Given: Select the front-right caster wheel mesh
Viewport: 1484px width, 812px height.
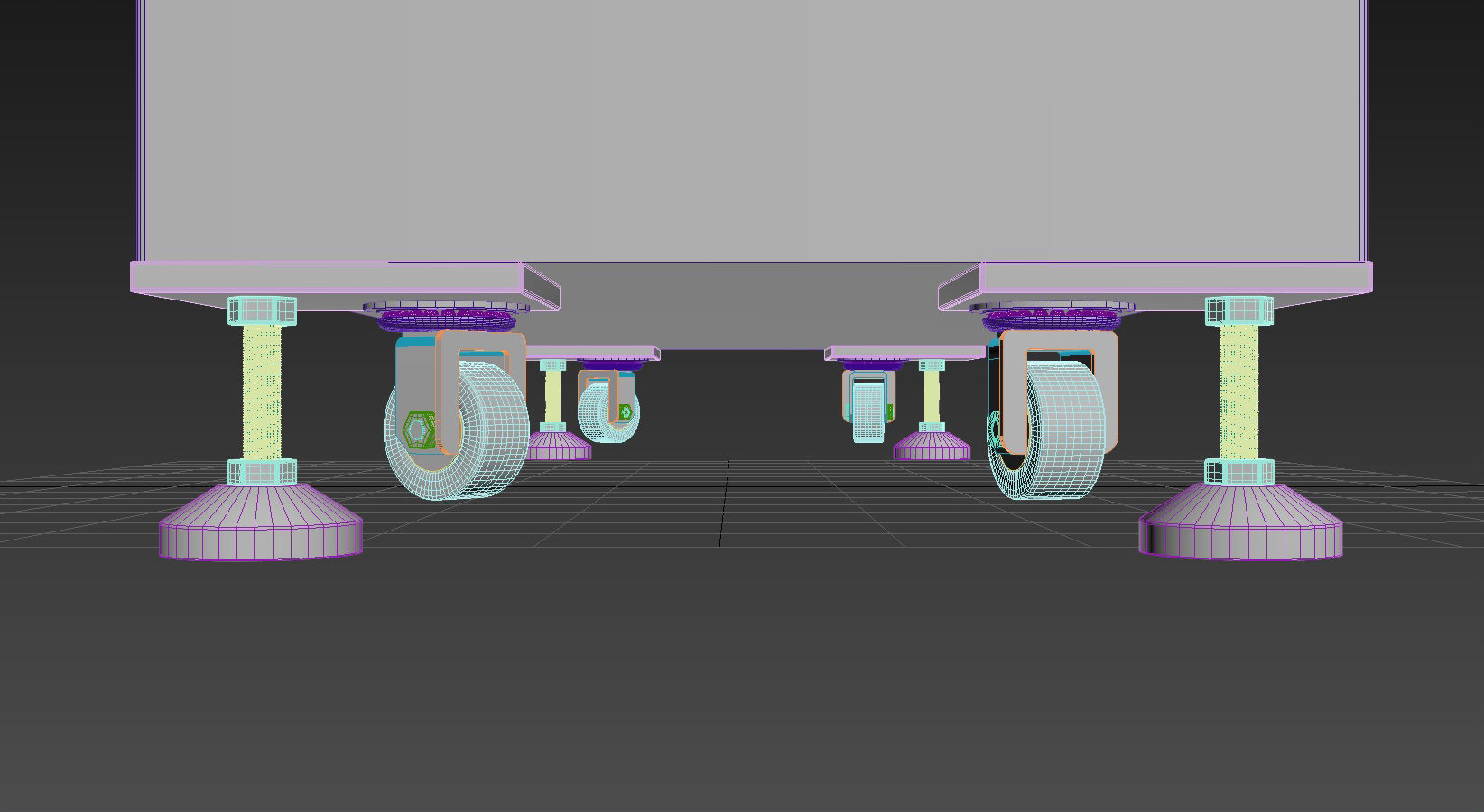Looking at the screenshot, I should click(1065, 431).
